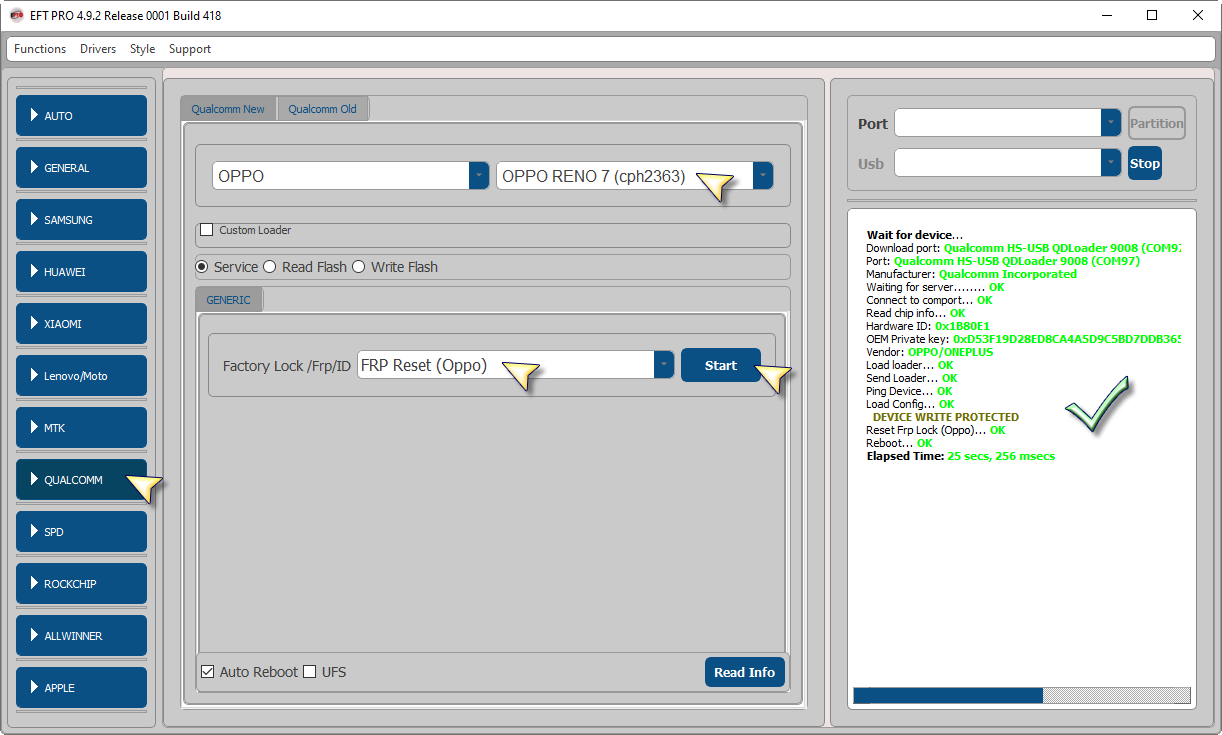1222x735 pixels.
Task: Open the Functions menu
Action: [40, 49]
